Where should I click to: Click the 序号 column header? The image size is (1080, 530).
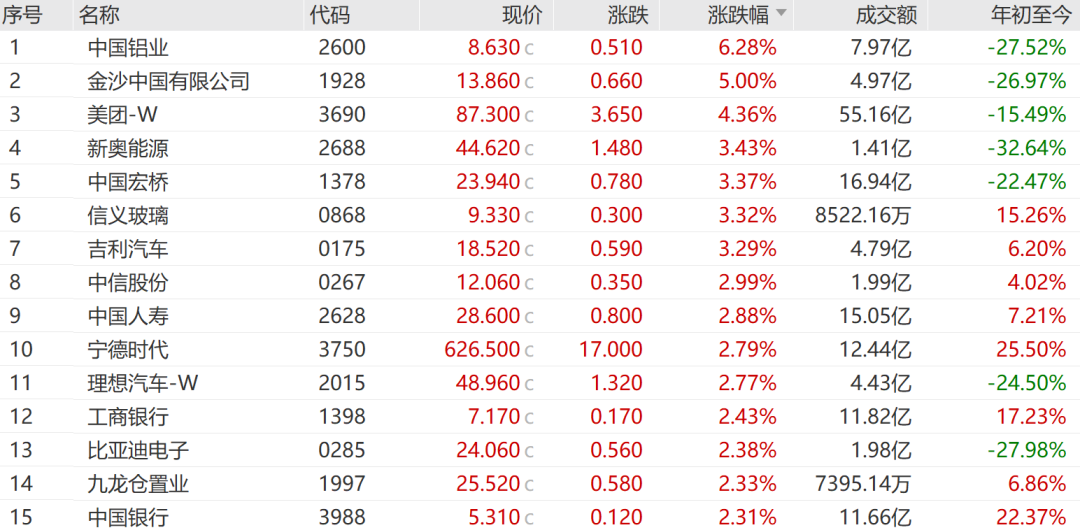[x=22, y=14]
